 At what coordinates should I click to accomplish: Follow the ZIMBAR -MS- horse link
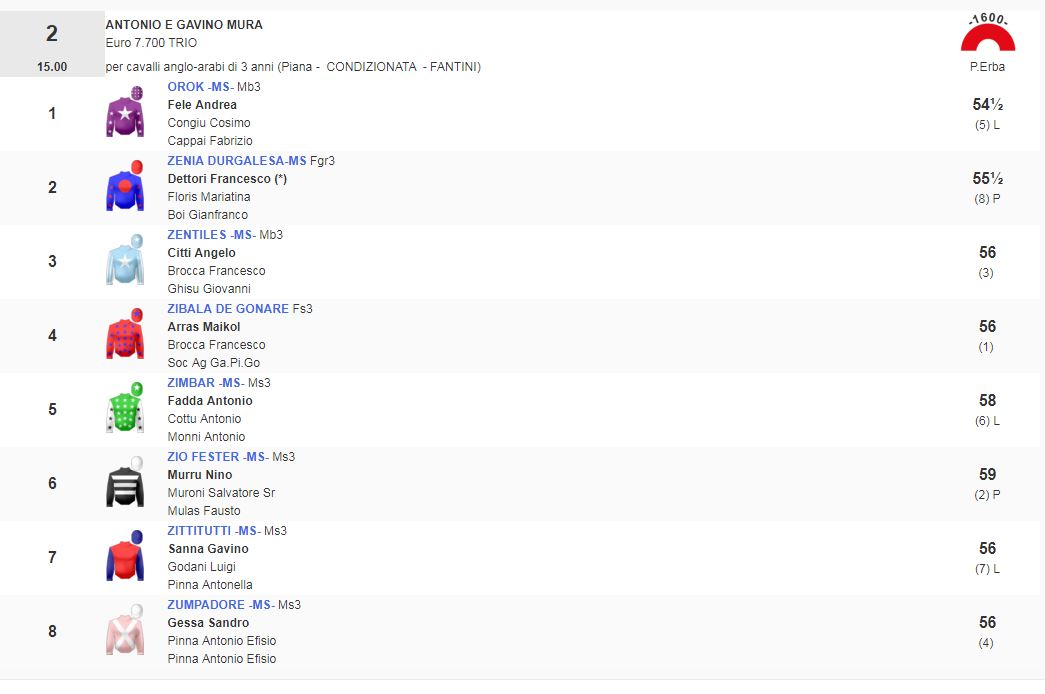coord(205,383)
